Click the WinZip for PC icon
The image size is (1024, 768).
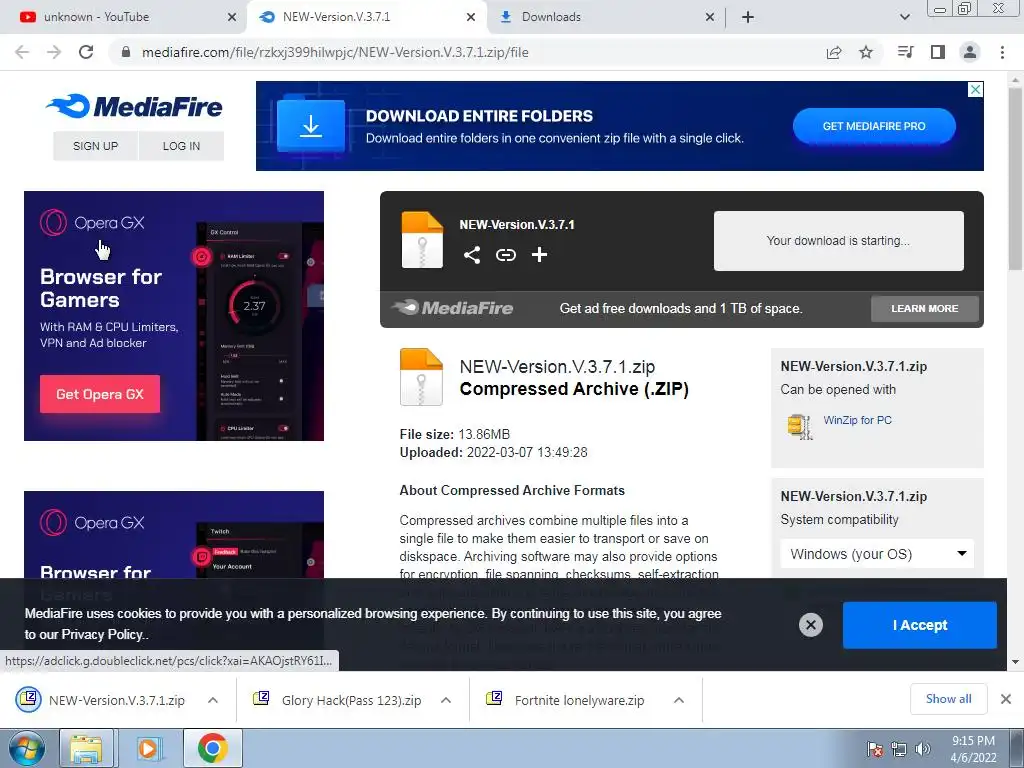(800, 426)
